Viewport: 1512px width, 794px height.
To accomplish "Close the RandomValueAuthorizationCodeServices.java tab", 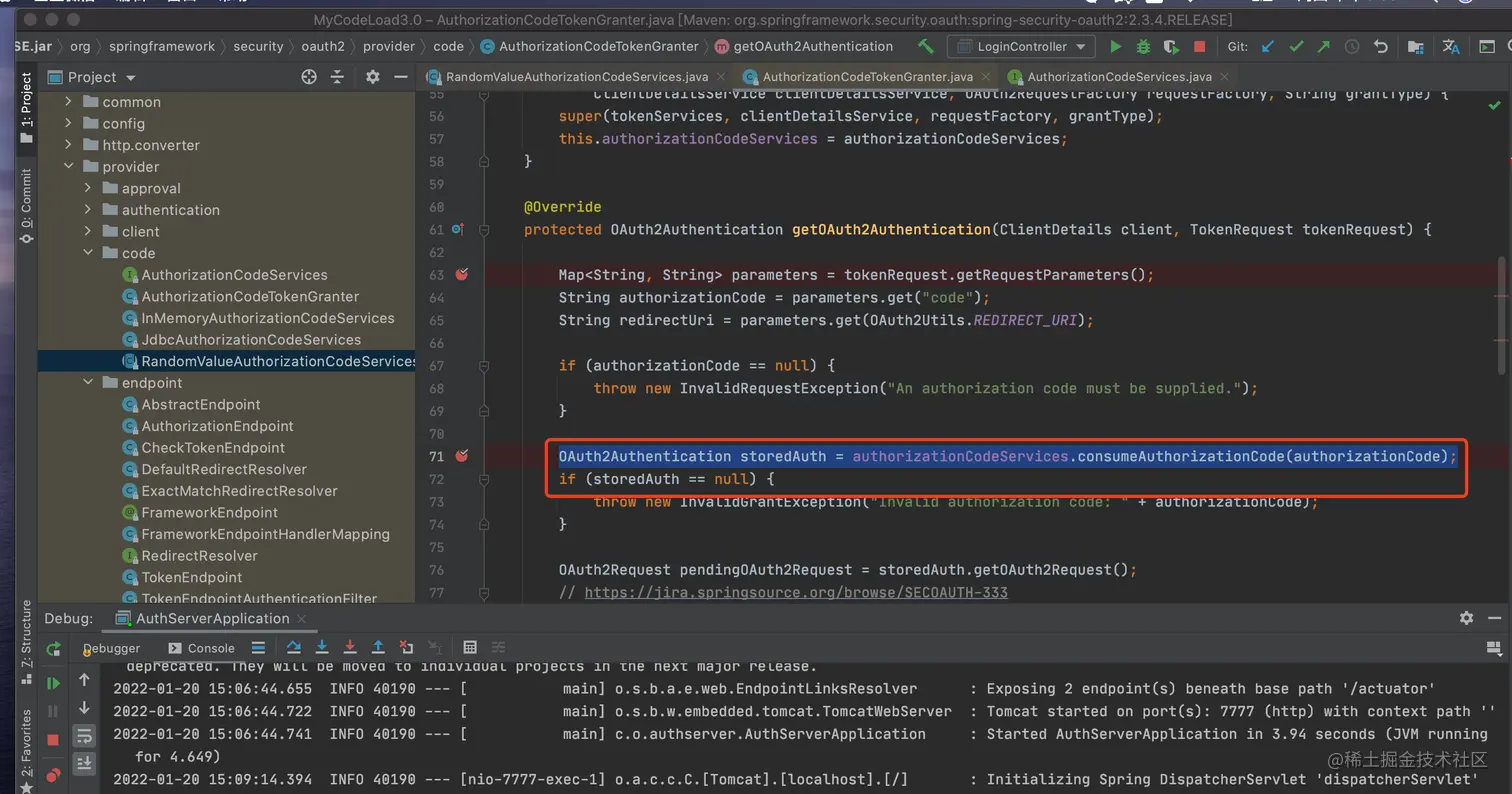I will click(723, 77).
